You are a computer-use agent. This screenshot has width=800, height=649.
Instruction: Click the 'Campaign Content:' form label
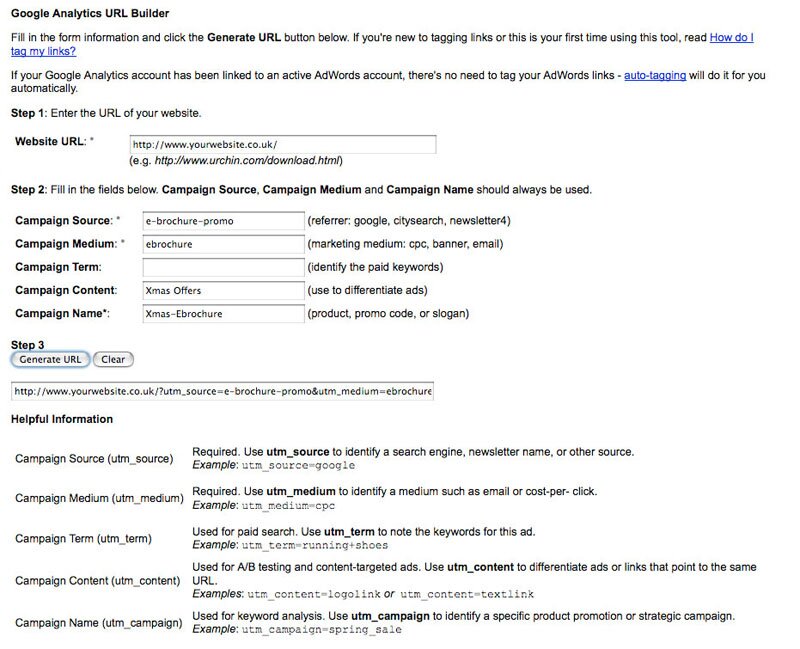pos(66,290)
